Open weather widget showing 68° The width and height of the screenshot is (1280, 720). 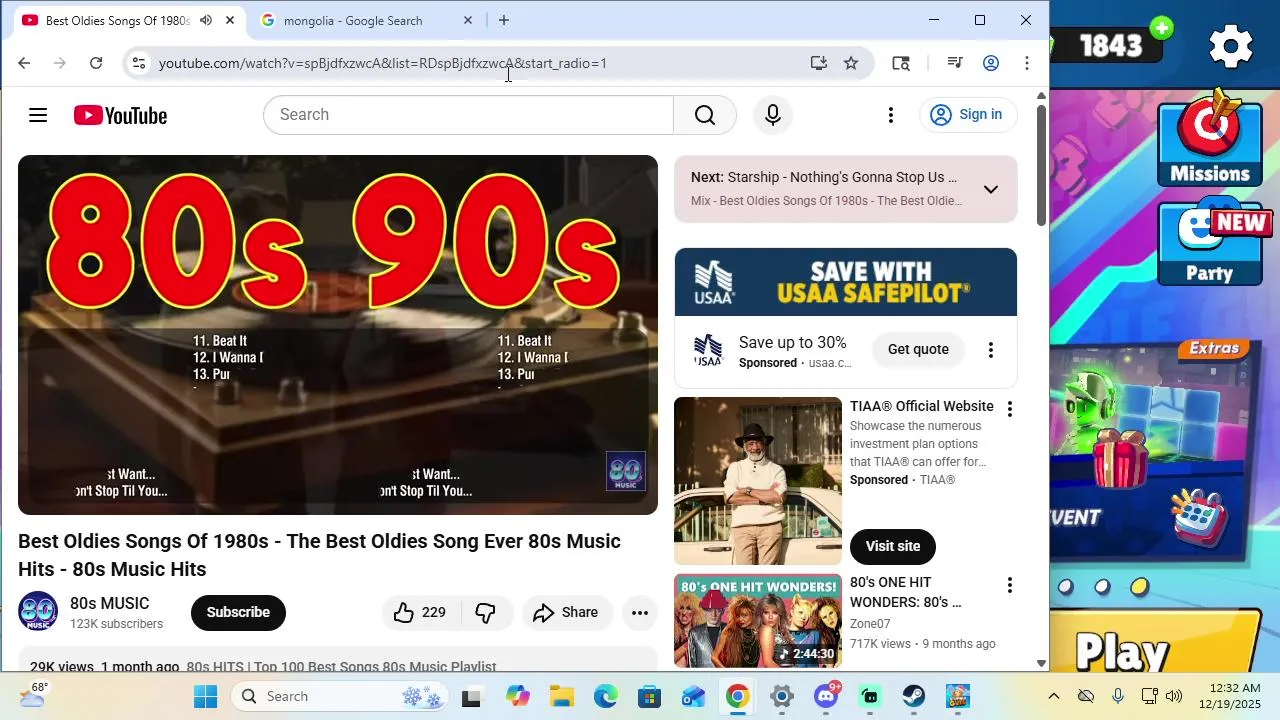click(33, 695)
